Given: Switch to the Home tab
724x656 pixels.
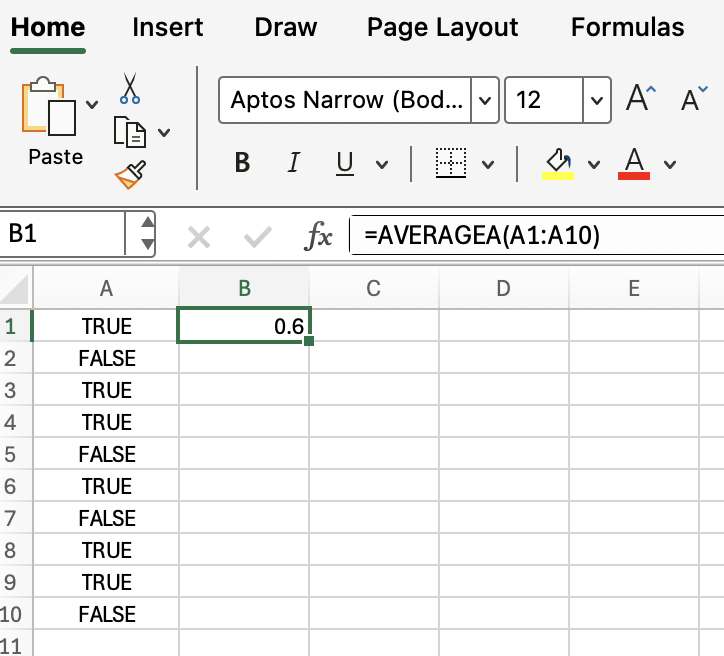Looking at the screenshot, I should (48, 27).
